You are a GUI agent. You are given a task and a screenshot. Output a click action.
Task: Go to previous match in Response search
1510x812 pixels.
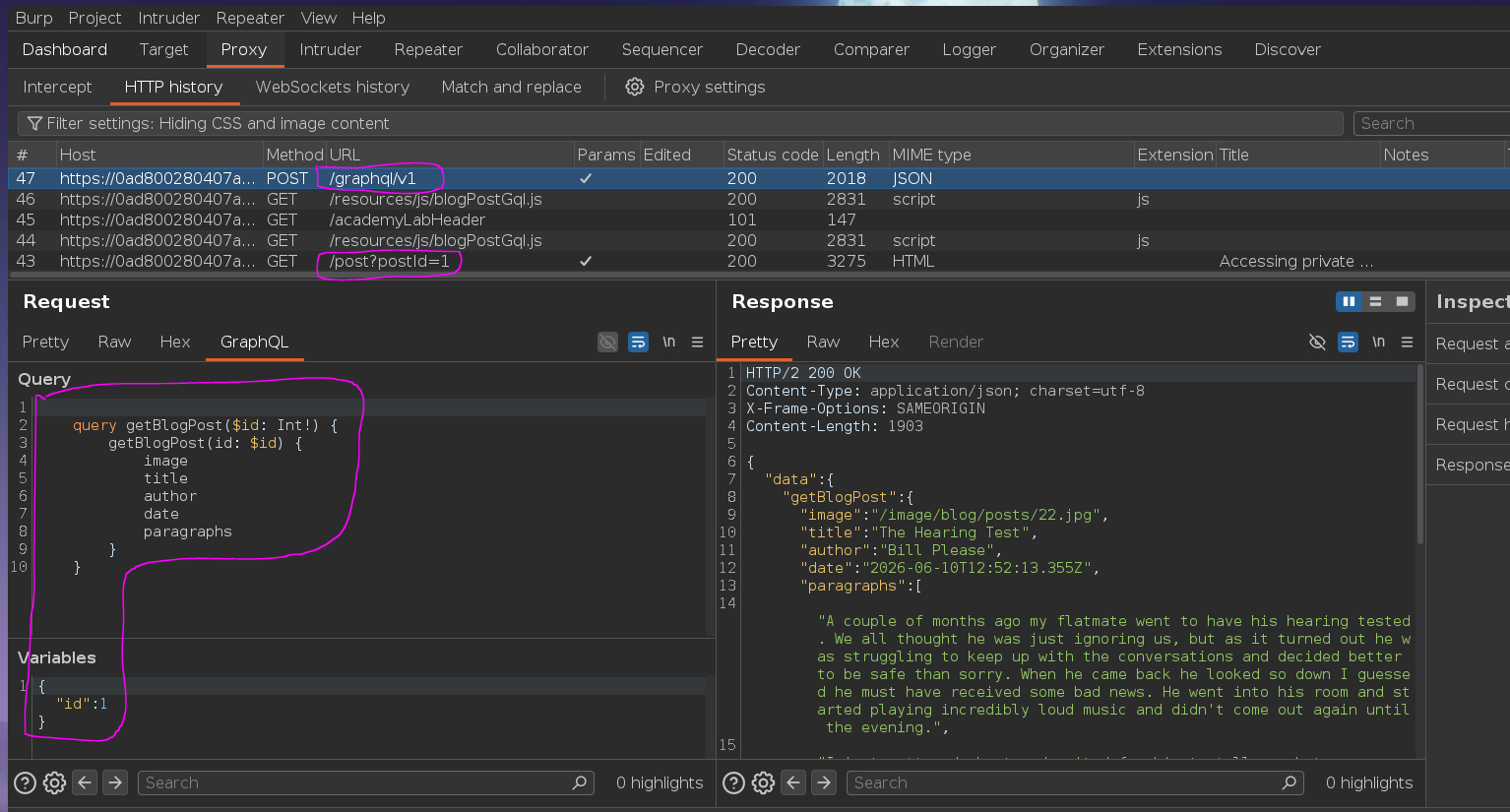794,782
